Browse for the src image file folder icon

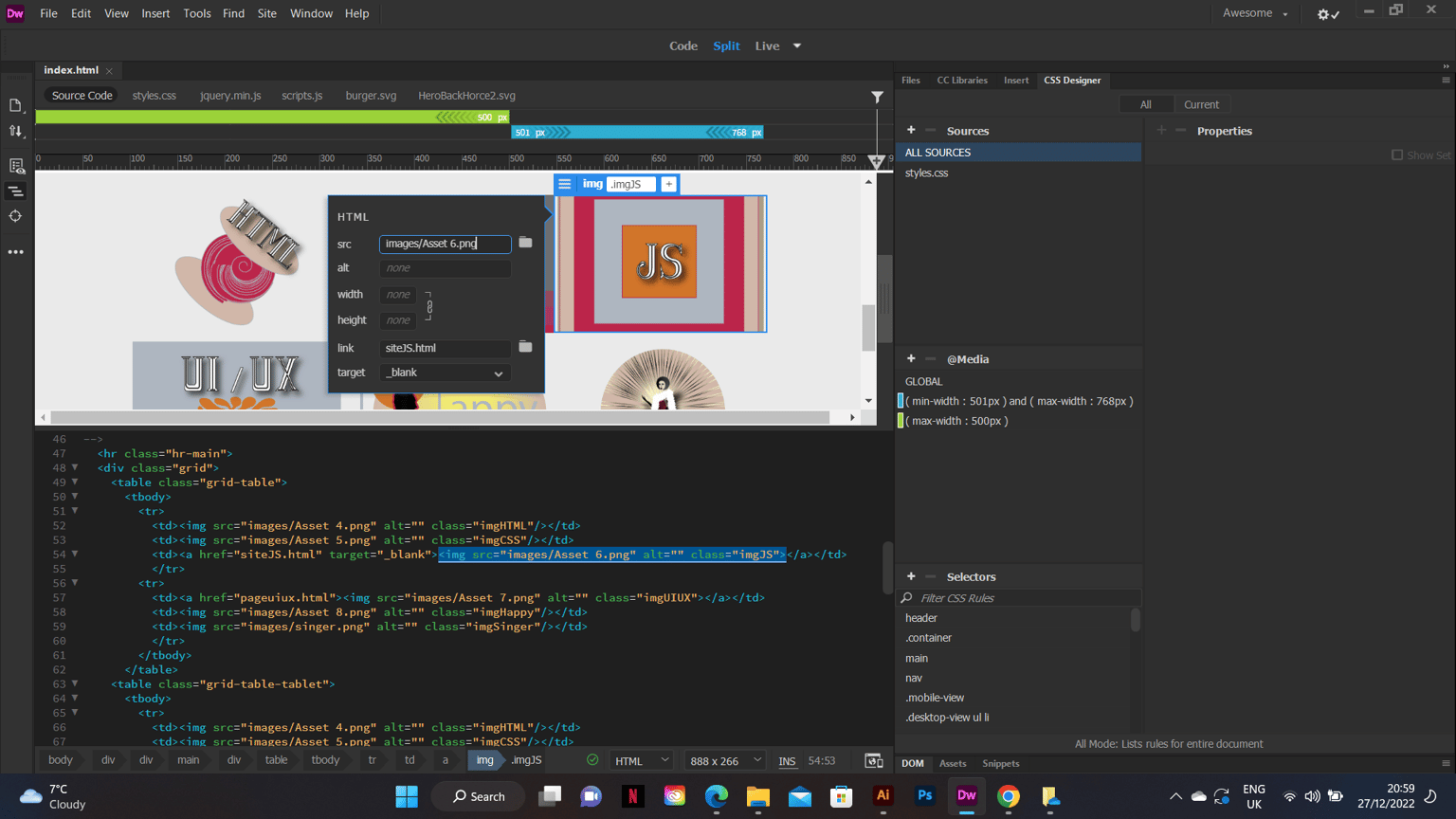[525, 243]
